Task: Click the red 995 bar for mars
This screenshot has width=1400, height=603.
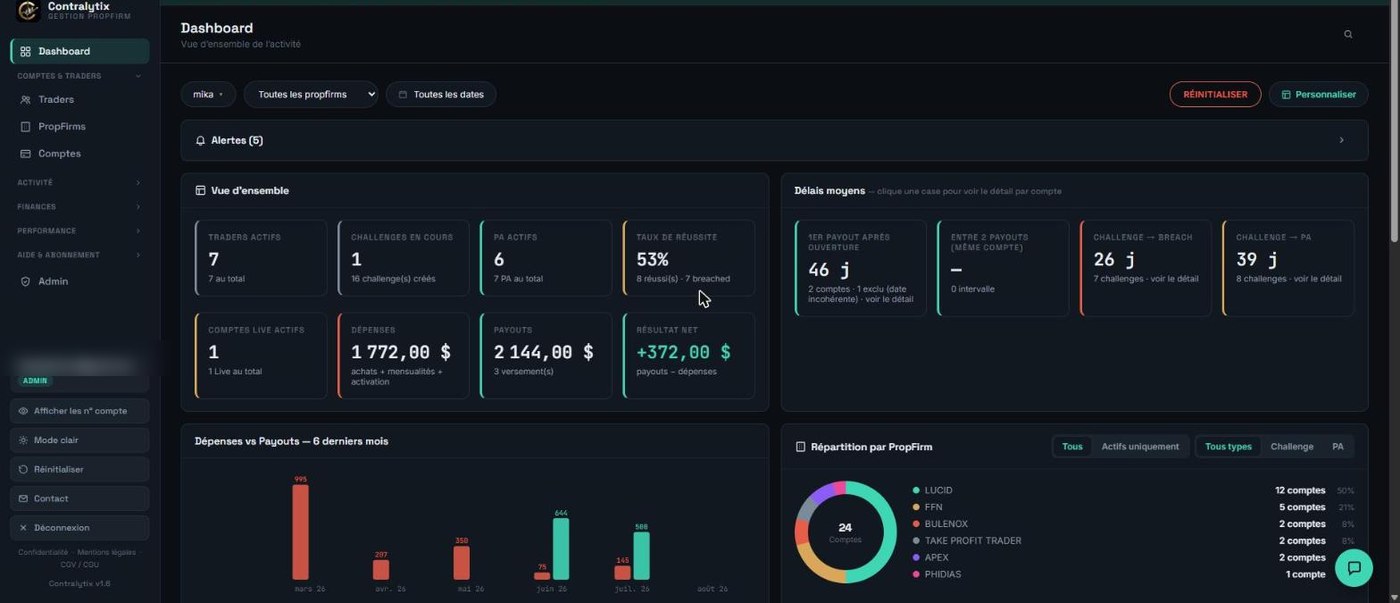Action: coord(300,532)
